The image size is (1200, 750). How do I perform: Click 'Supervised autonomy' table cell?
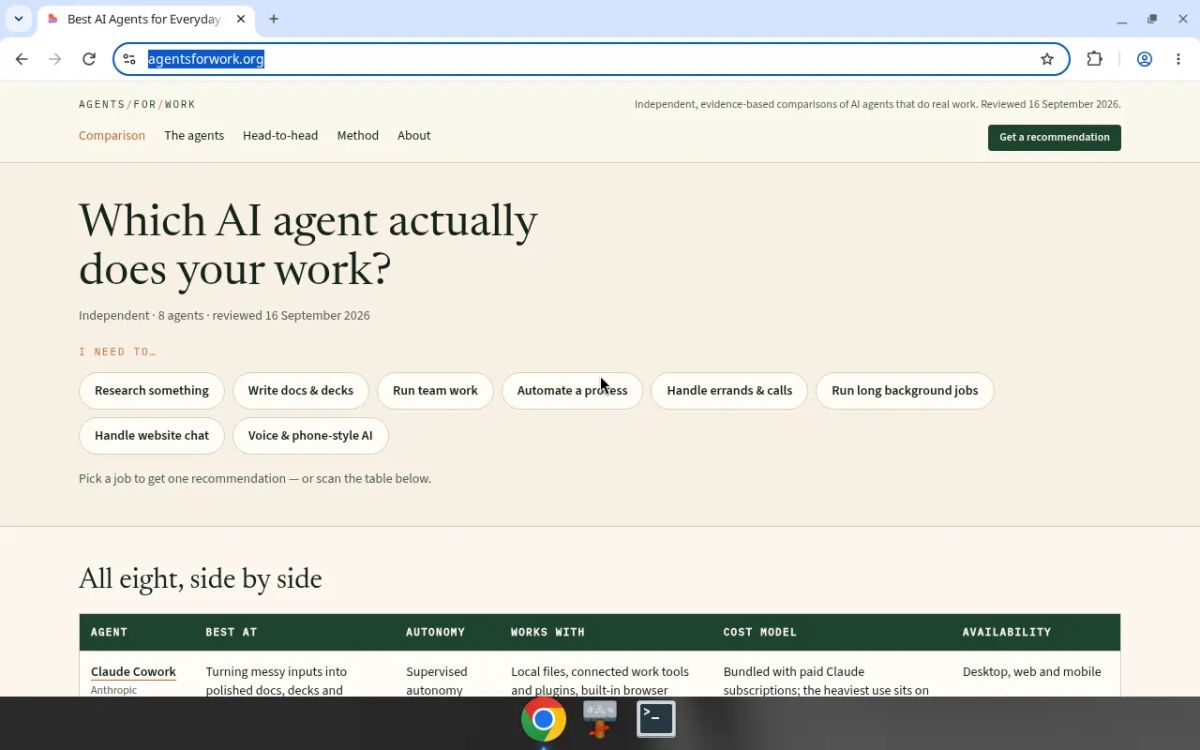(437, 681)
